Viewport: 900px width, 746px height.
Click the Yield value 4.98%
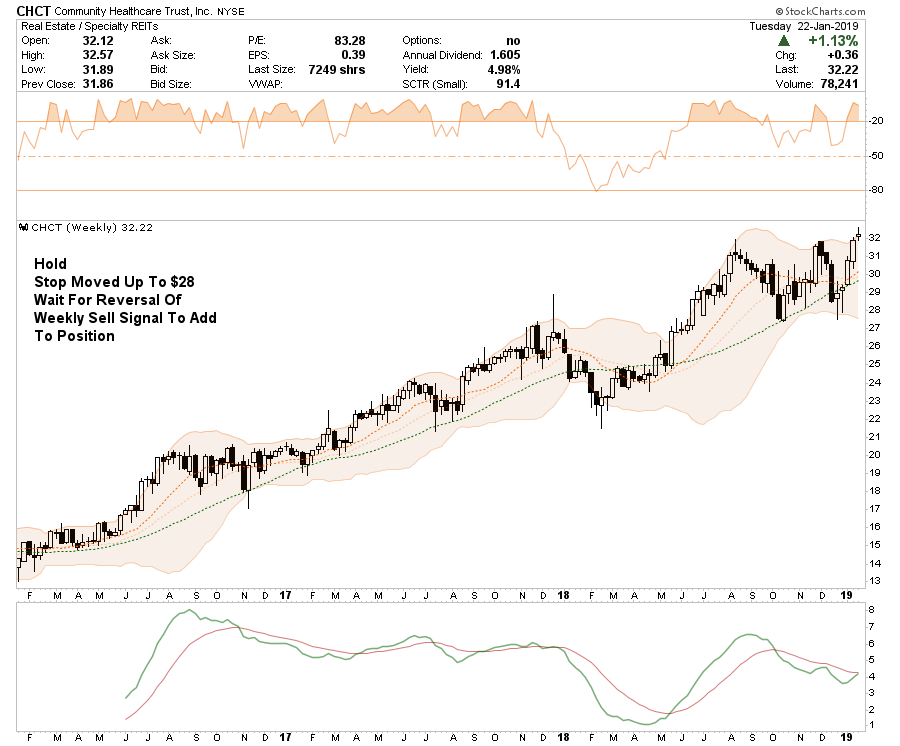[x=504, y=69]
